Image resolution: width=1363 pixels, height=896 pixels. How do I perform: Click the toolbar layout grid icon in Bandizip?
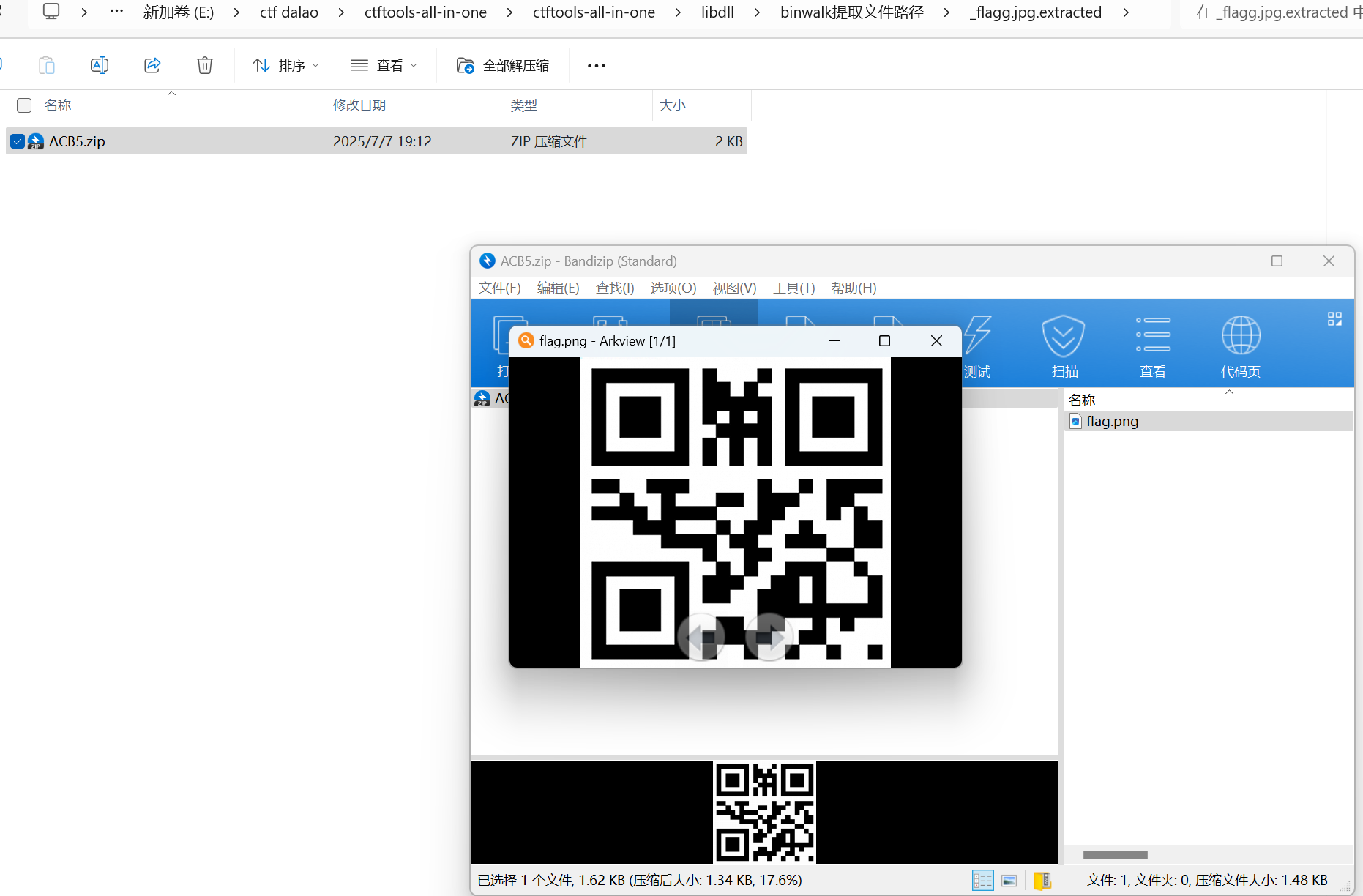coord(1334,319)
